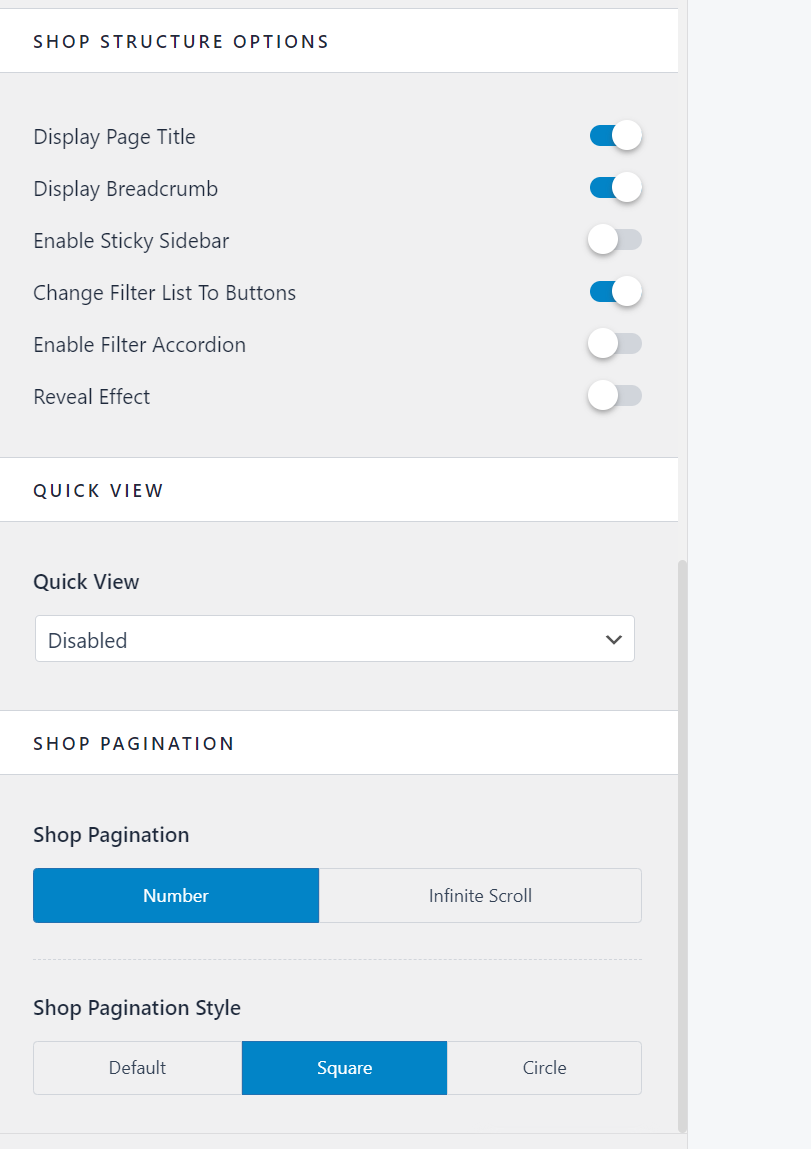Click the Reveal Effect text label
Screen dimensions: 811x1149
point(91,396)
